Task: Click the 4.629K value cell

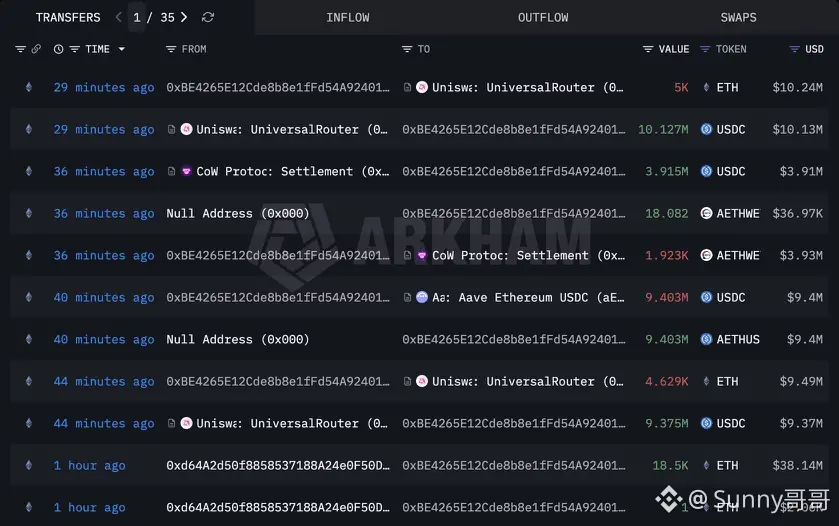Action: coord(667,382)
